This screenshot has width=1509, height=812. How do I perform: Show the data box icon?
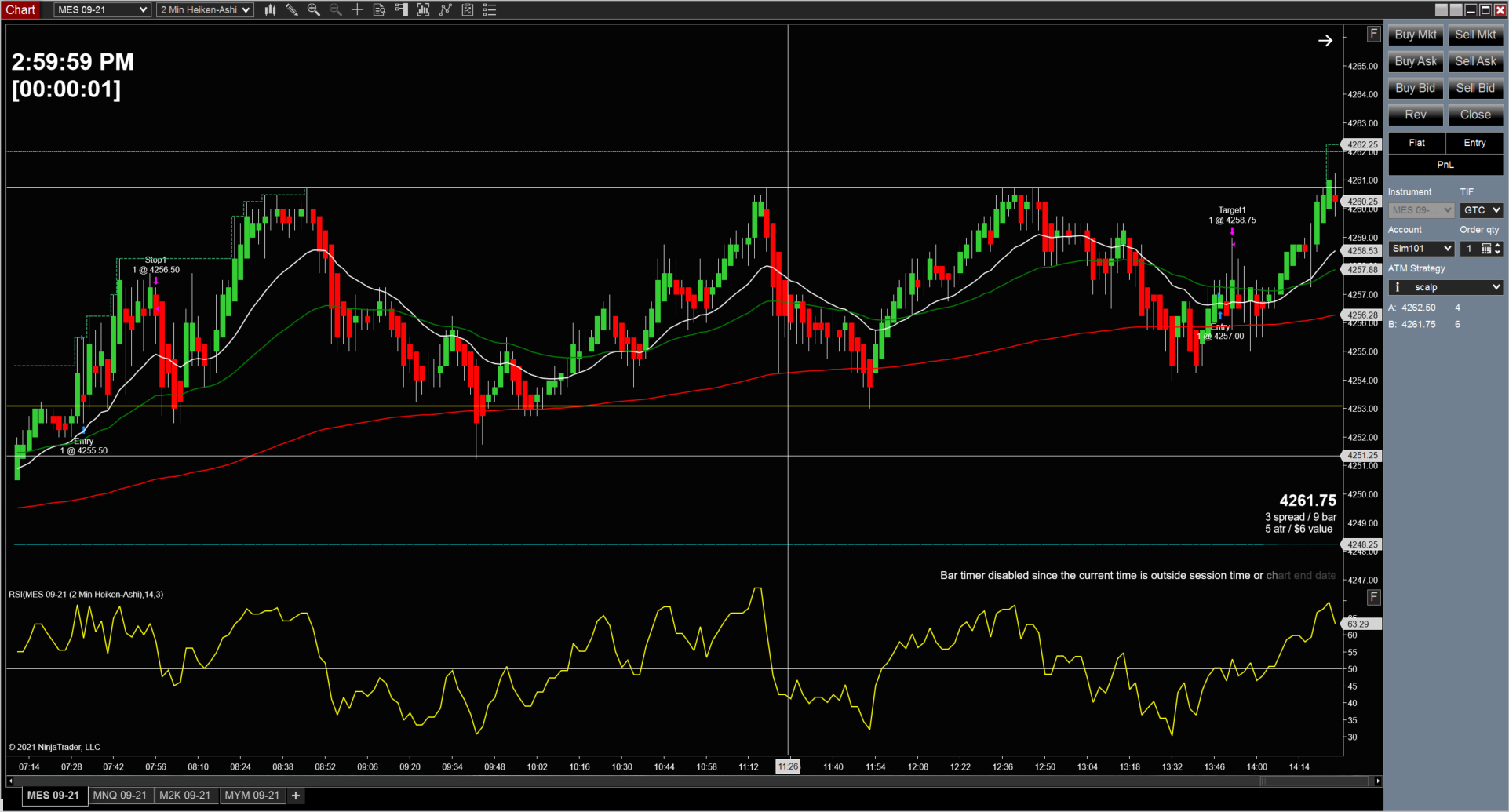pos(380,10)
